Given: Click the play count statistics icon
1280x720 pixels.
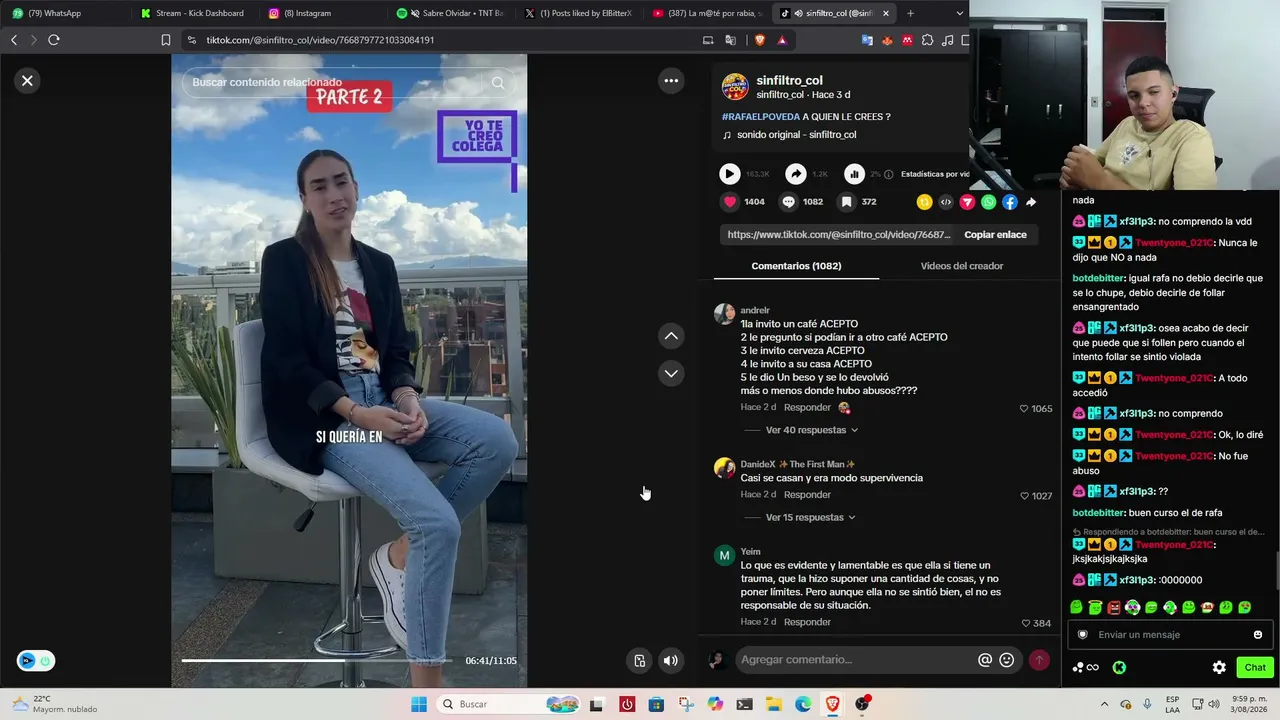Looking at the screenshot, I should [730, 174].
